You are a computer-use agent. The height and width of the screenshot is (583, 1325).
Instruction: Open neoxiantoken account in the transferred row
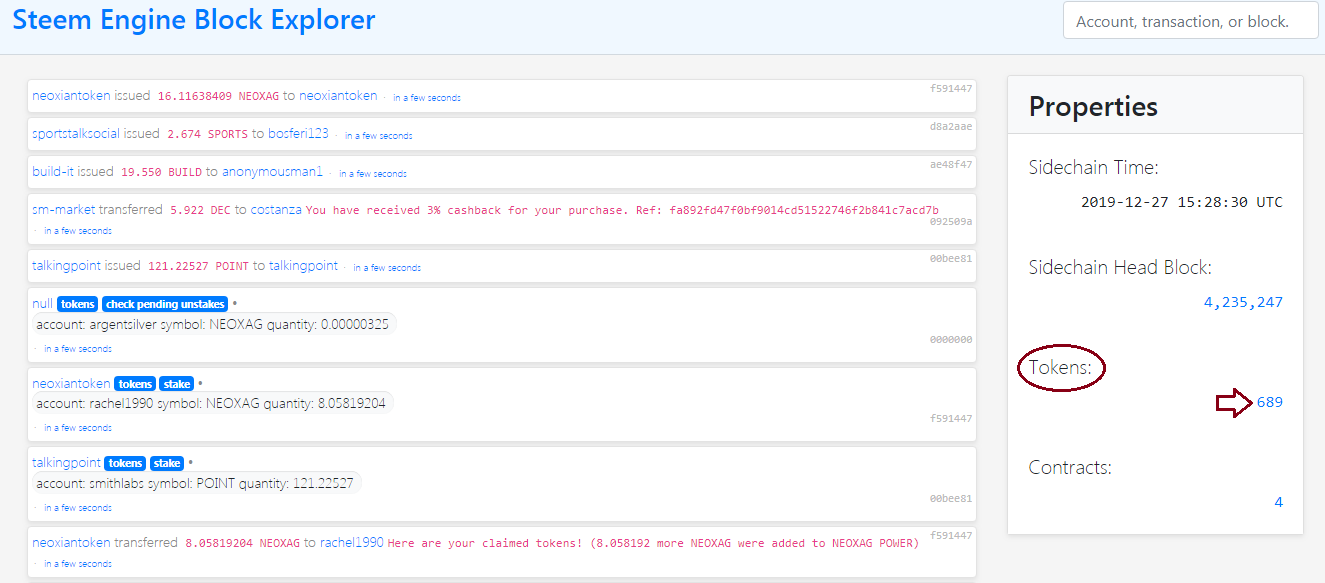[x=71, y=543]
